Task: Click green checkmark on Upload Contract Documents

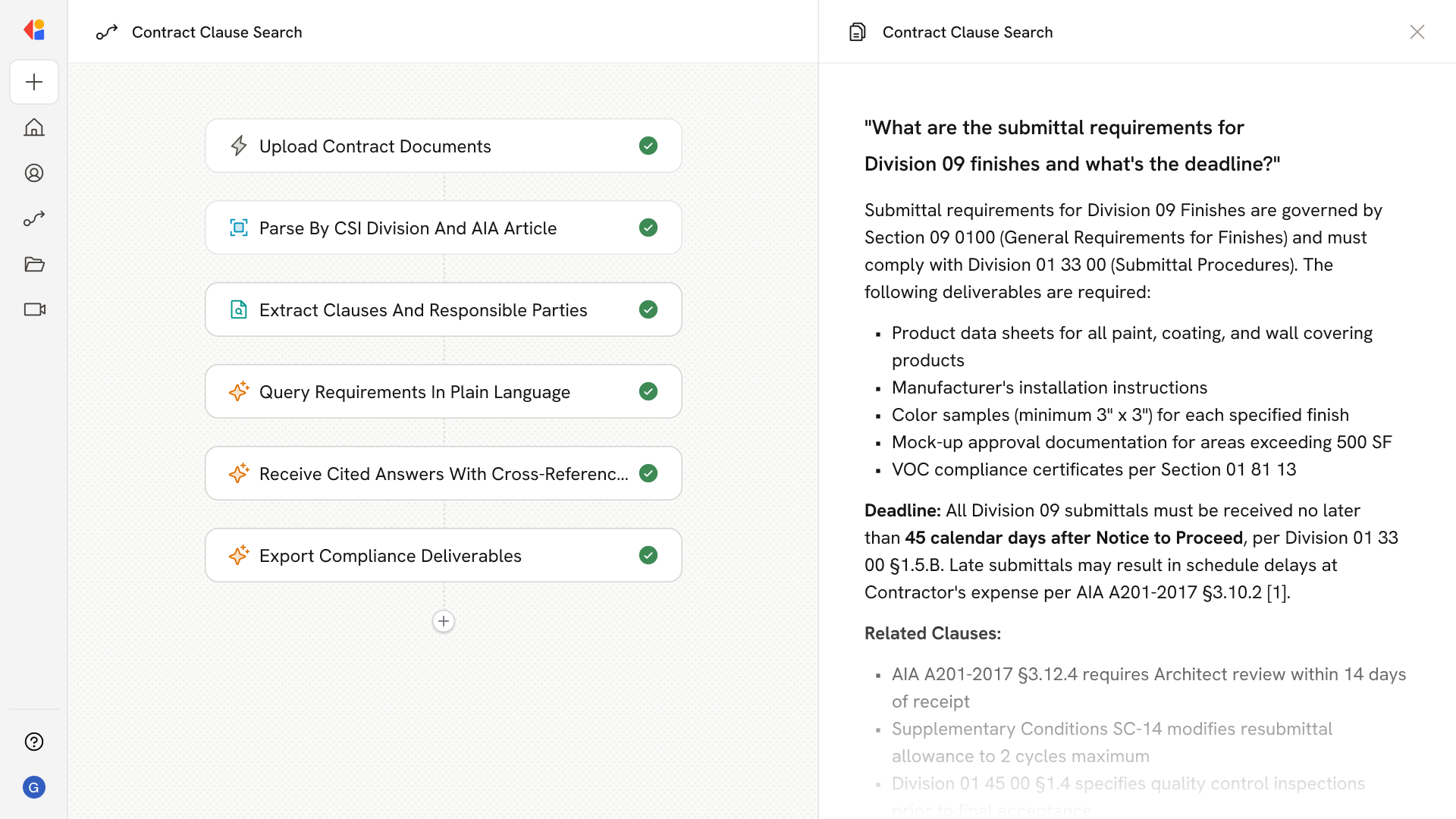Action: 648,146
